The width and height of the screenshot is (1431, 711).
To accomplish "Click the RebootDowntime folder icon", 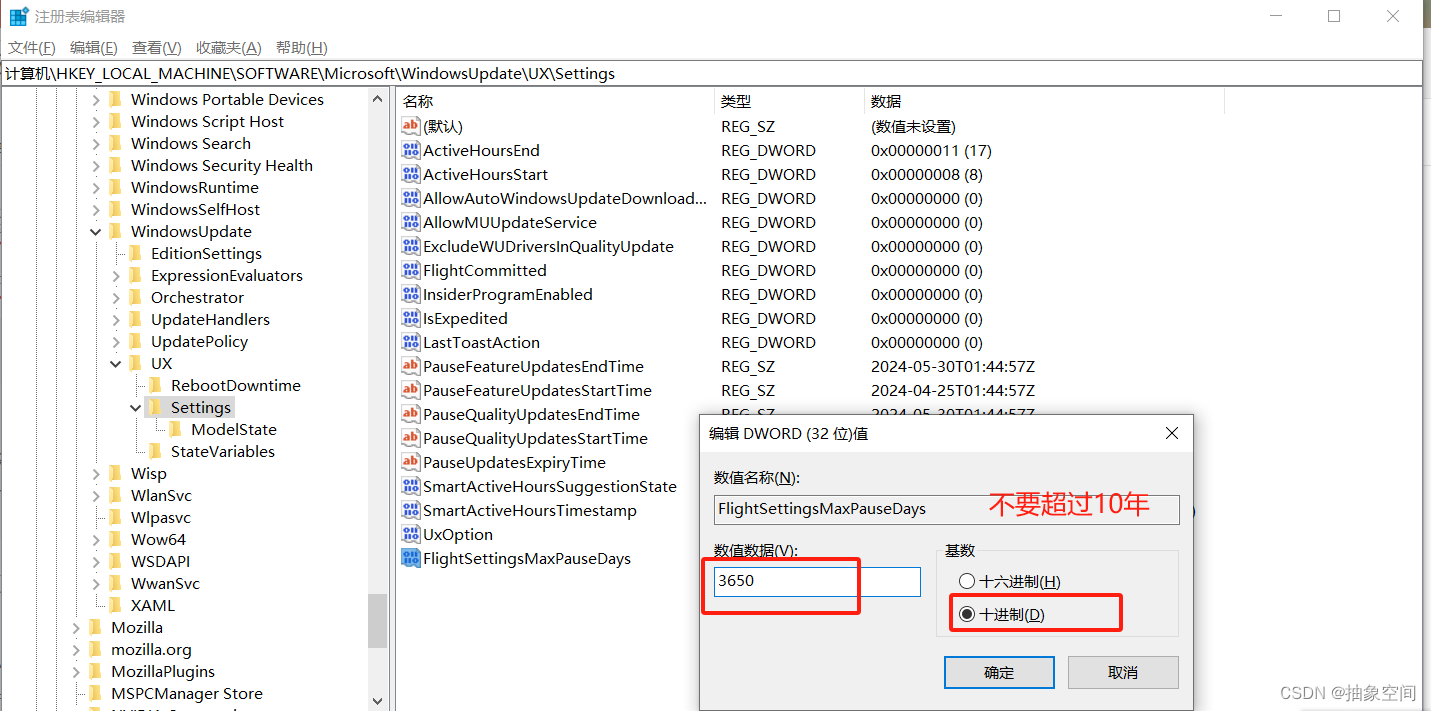I will pyautogui.click(x=155, y=385).
